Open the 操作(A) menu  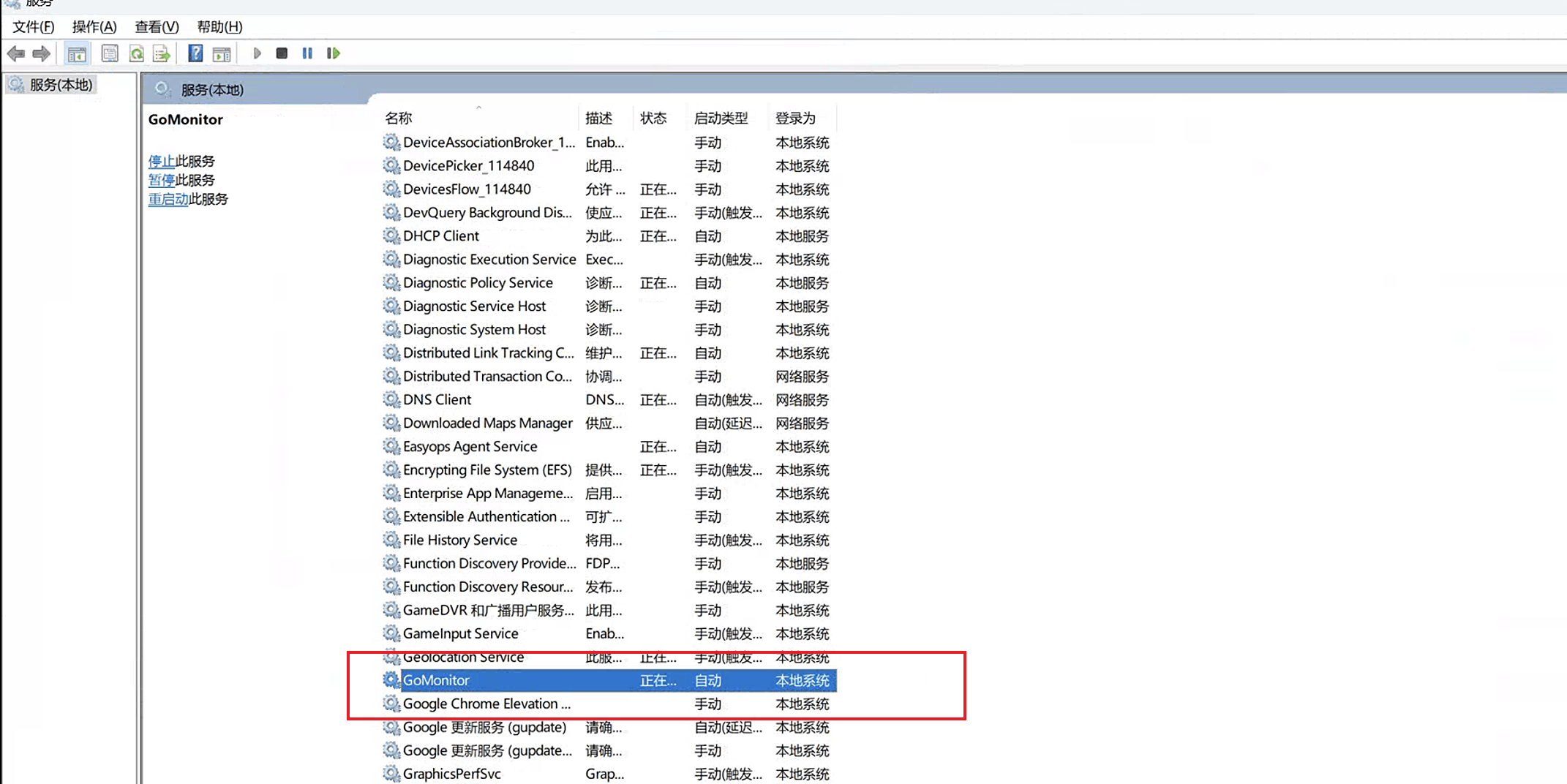tap(94, 27)
